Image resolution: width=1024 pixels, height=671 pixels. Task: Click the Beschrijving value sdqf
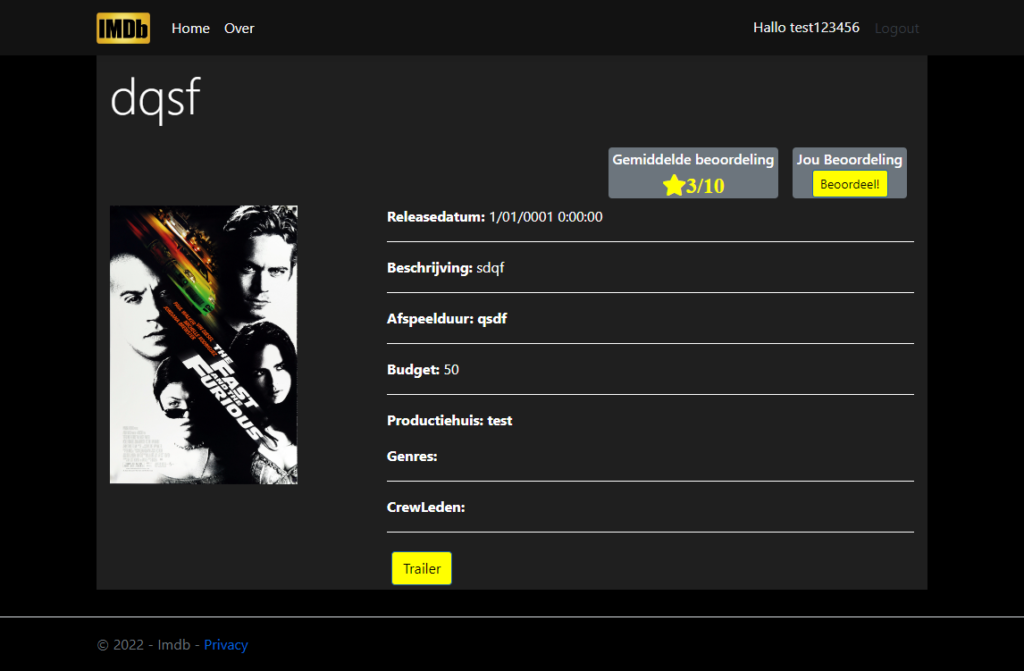[x=490, y=268]
